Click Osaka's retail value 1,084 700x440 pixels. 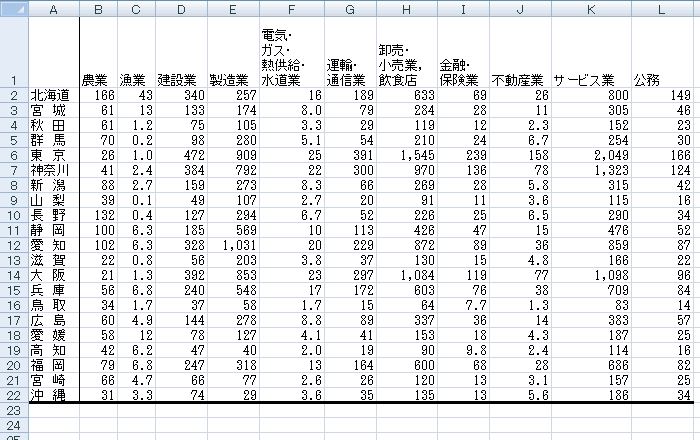pyautogui.click(x=407, y=275)
